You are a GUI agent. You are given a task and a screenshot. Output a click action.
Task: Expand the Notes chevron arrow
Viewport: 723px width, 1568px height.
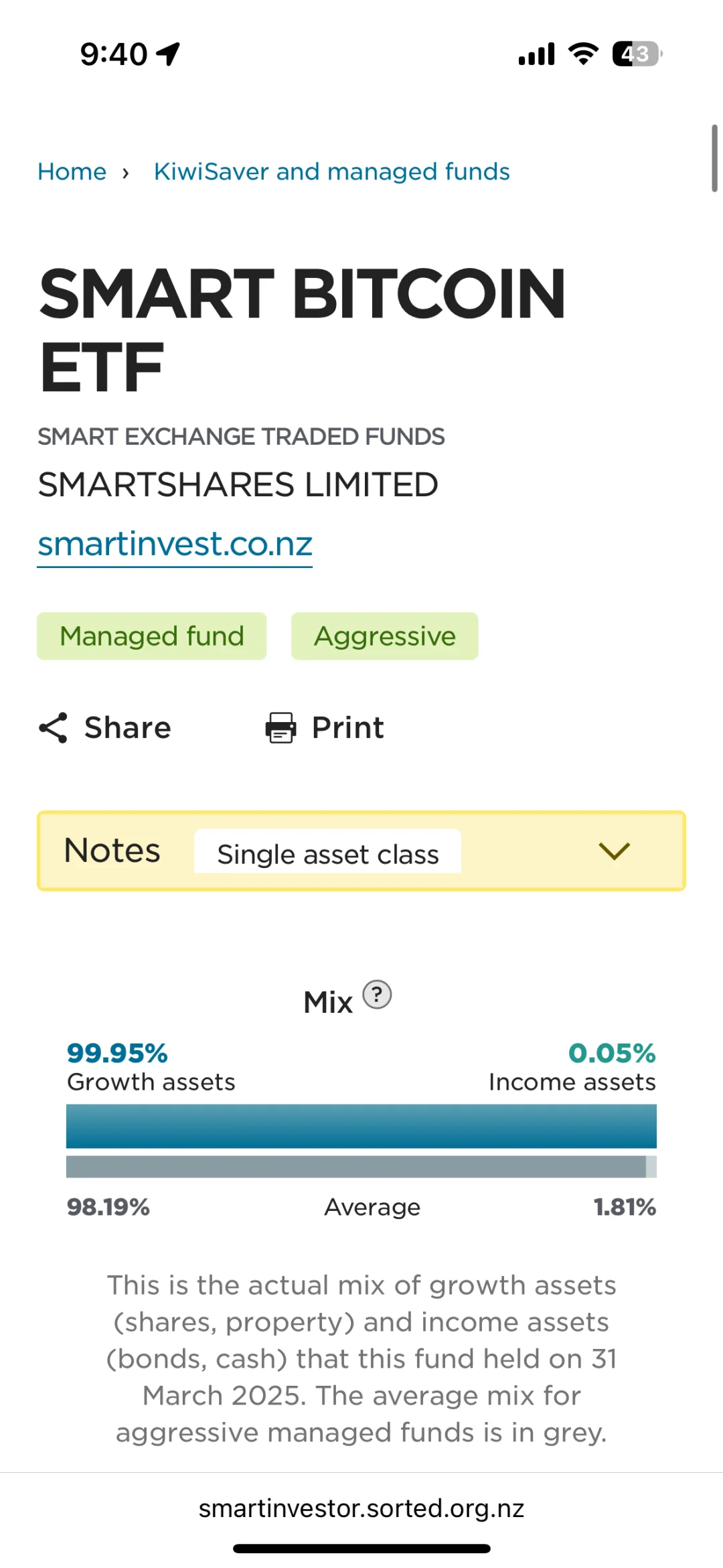[x=614, y=851]
